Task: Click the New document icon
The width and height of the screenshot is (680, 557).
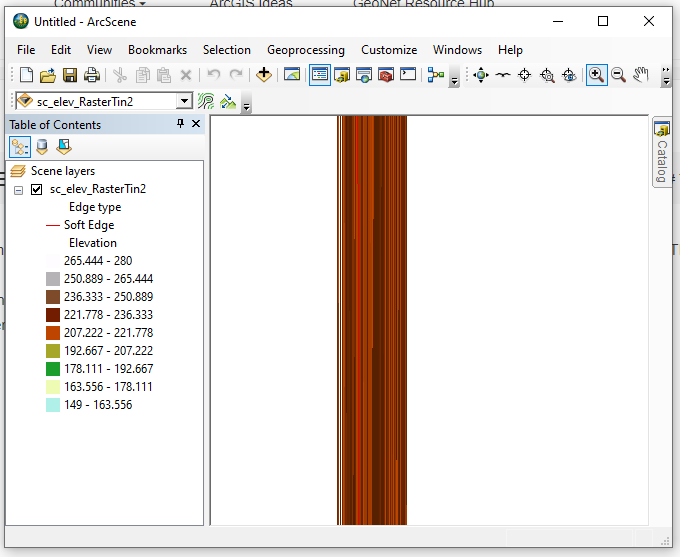Action: pyautogui.click(x=26, y=75)
